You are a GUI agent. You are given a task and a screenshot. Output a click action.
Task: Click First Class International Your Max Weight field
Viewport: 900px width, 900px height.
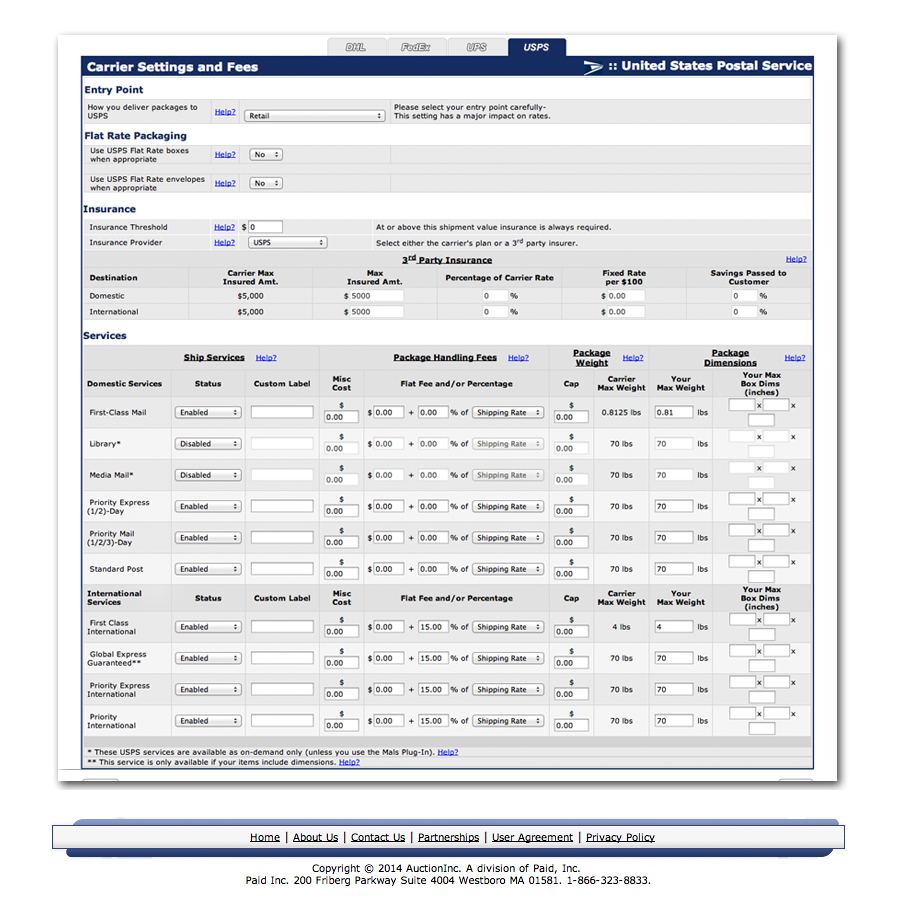coord(674,627)
